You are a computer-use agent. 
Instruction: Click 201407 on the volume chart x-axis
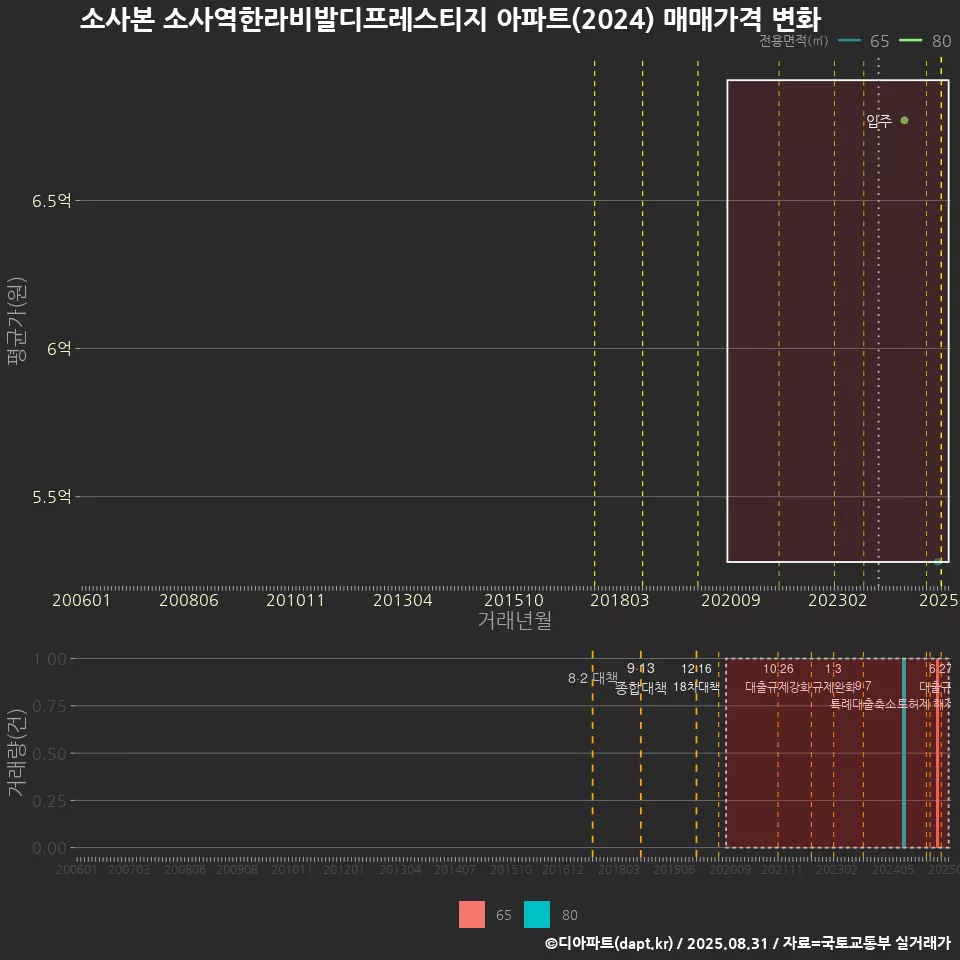click(x=455, y=869)
